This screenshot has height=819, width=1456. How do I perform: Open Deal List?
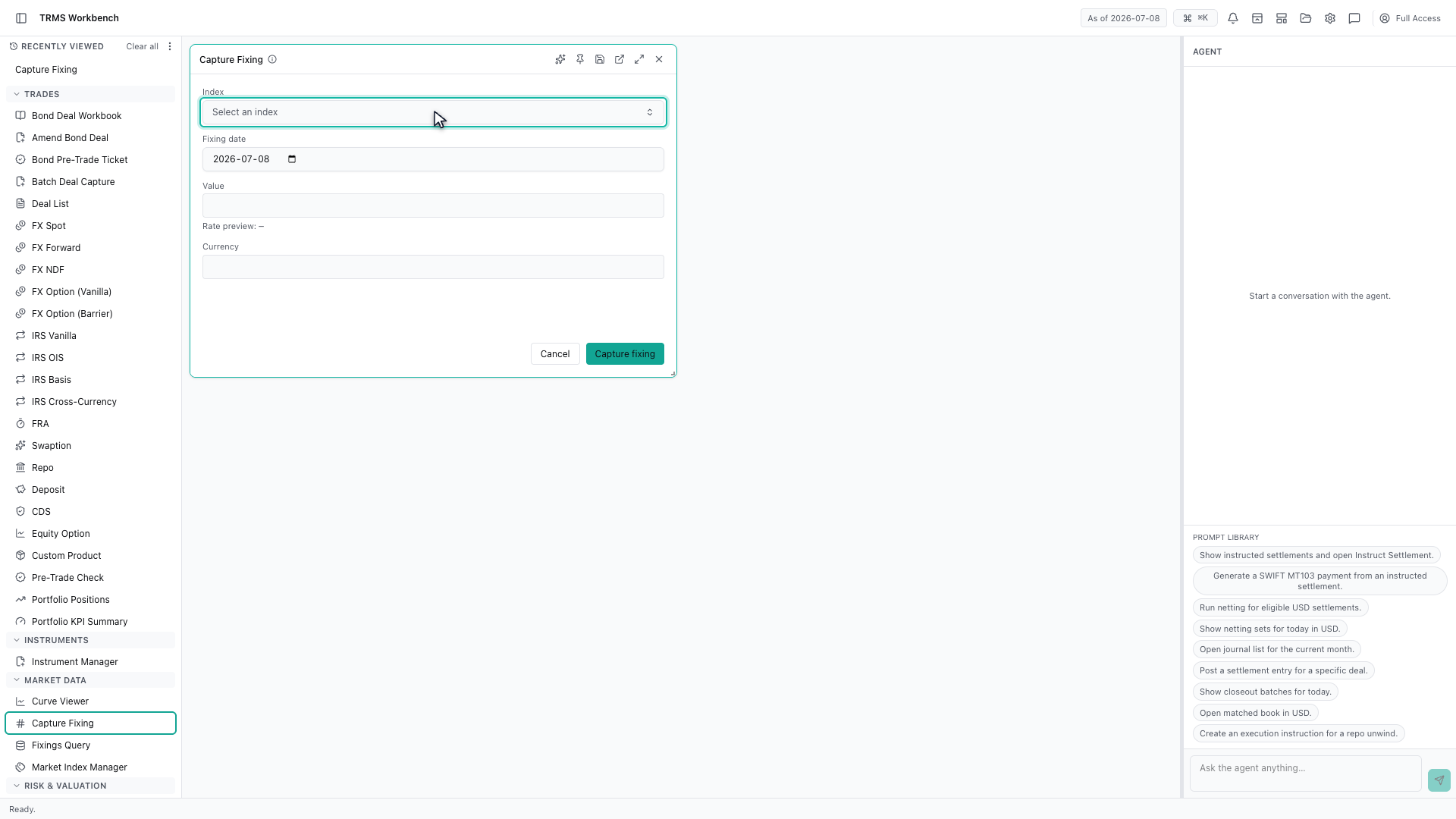tap(90, 204)
